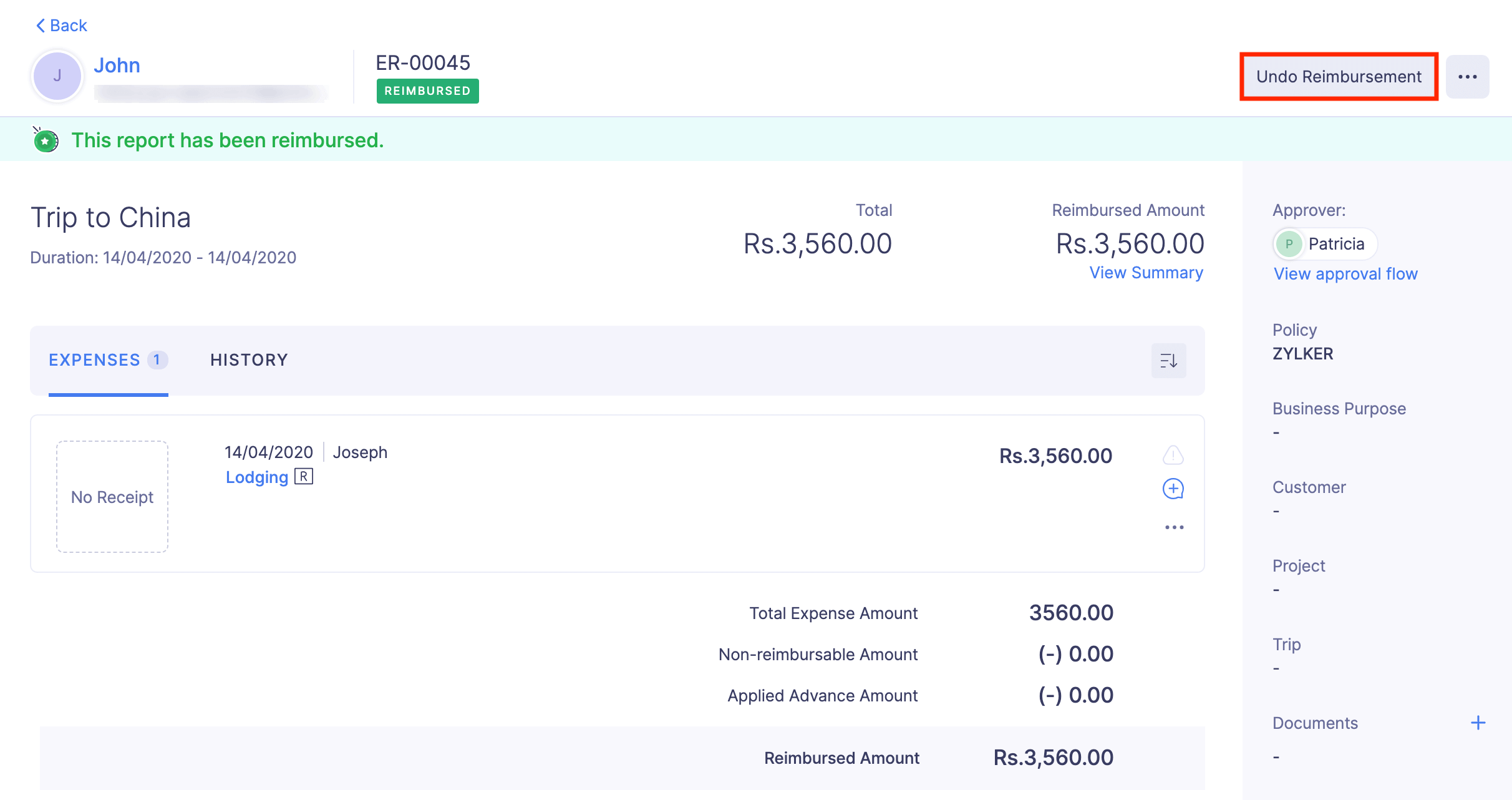
Task: Click the REIMBURSED status badge
Action: [x=427, y=91]
